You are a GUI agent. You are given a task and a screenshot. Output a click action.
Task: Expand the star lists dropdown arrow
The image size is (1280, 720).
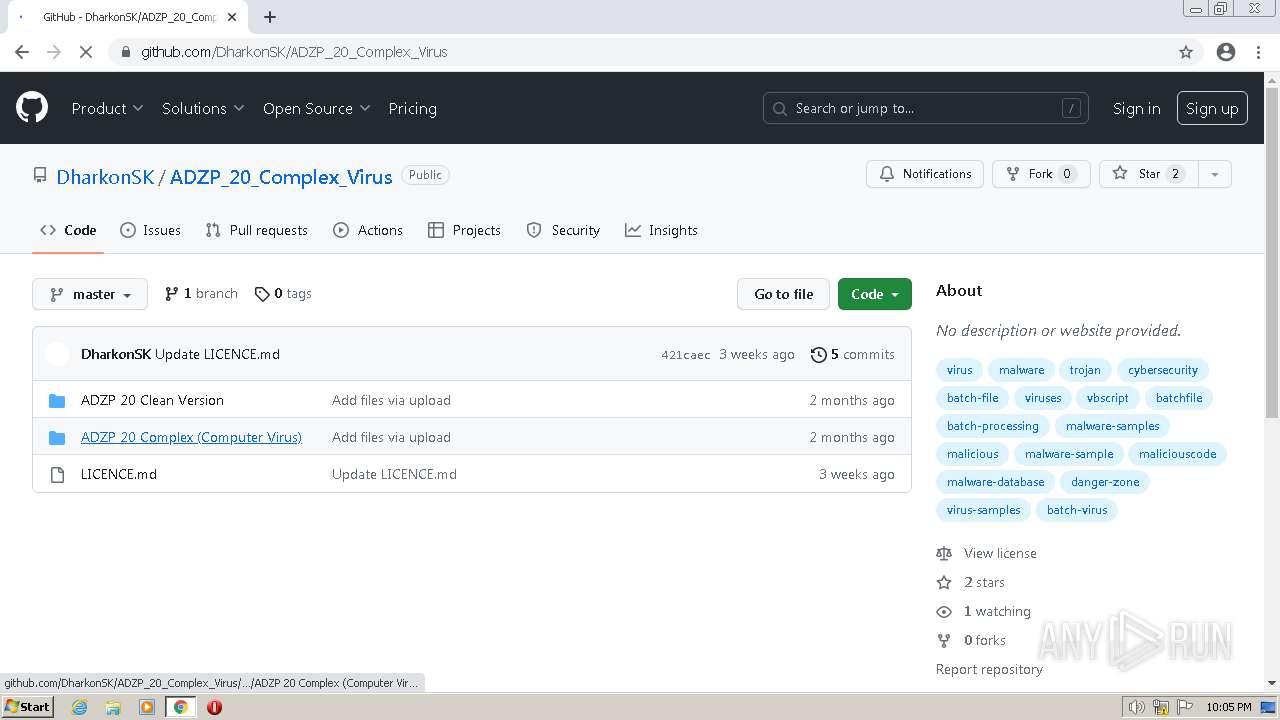pos(1214,174)
